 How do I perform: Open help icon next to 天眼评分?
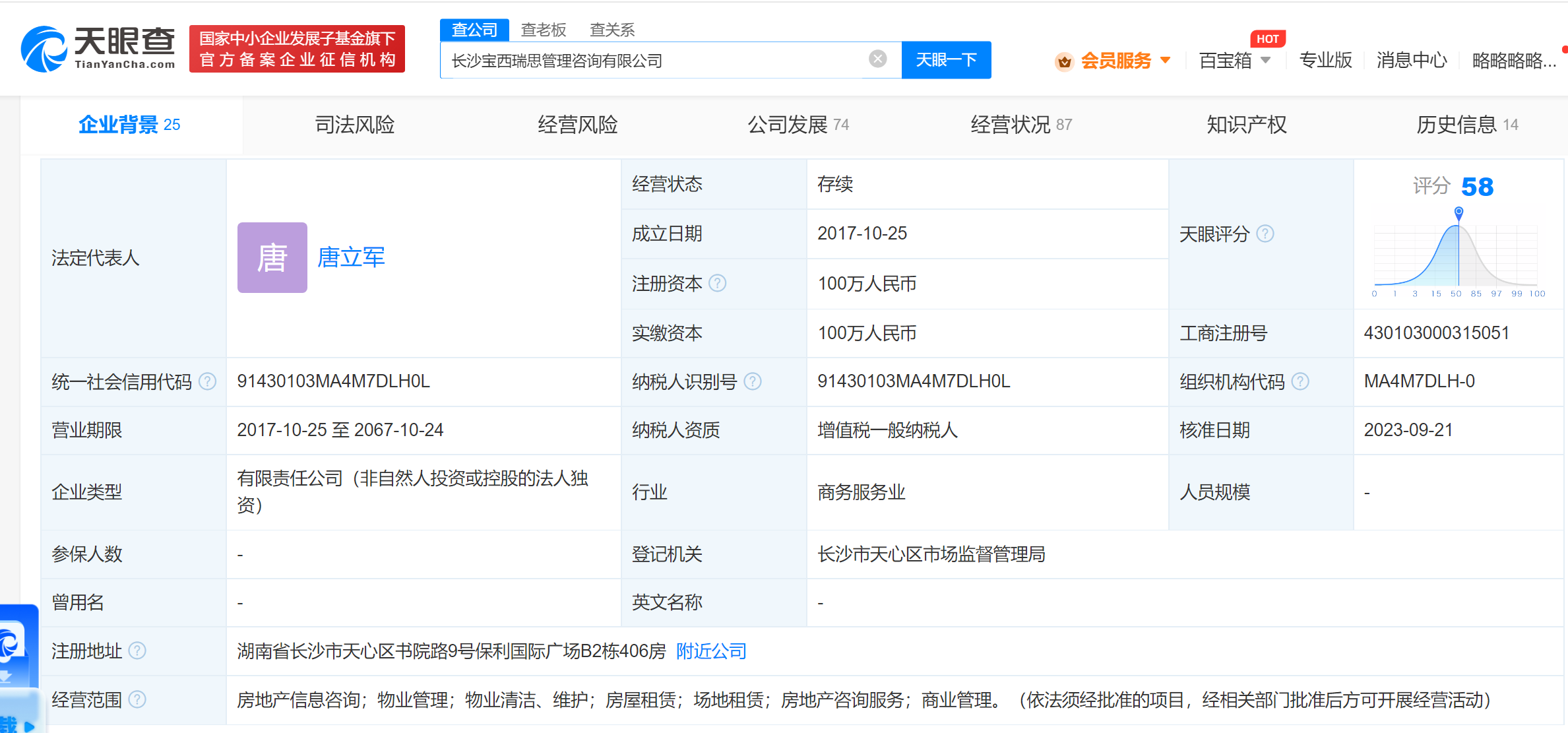point(1265,234)
